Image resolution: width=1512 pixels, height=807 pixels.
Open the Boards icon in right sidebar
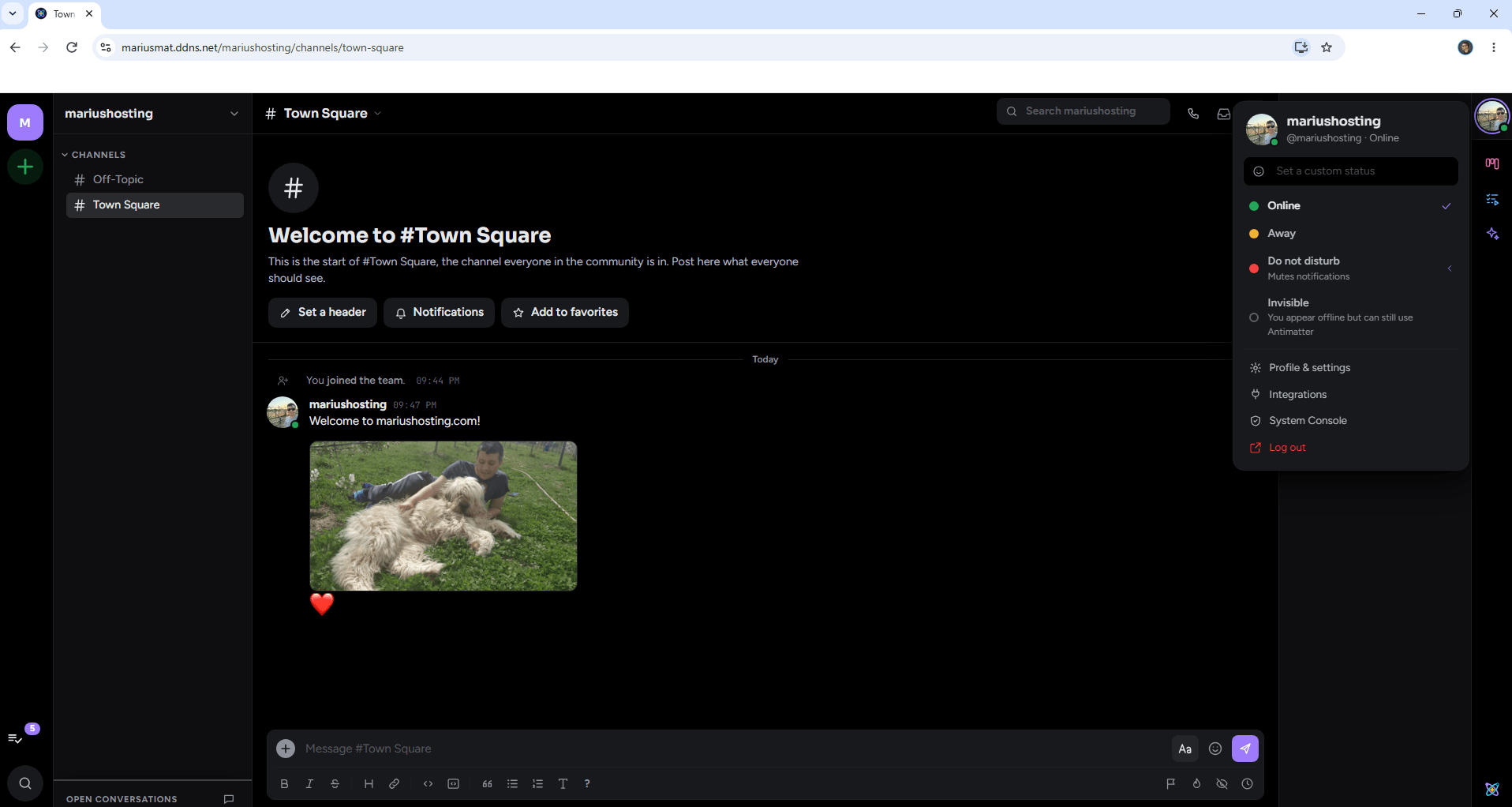[1492, 163]
